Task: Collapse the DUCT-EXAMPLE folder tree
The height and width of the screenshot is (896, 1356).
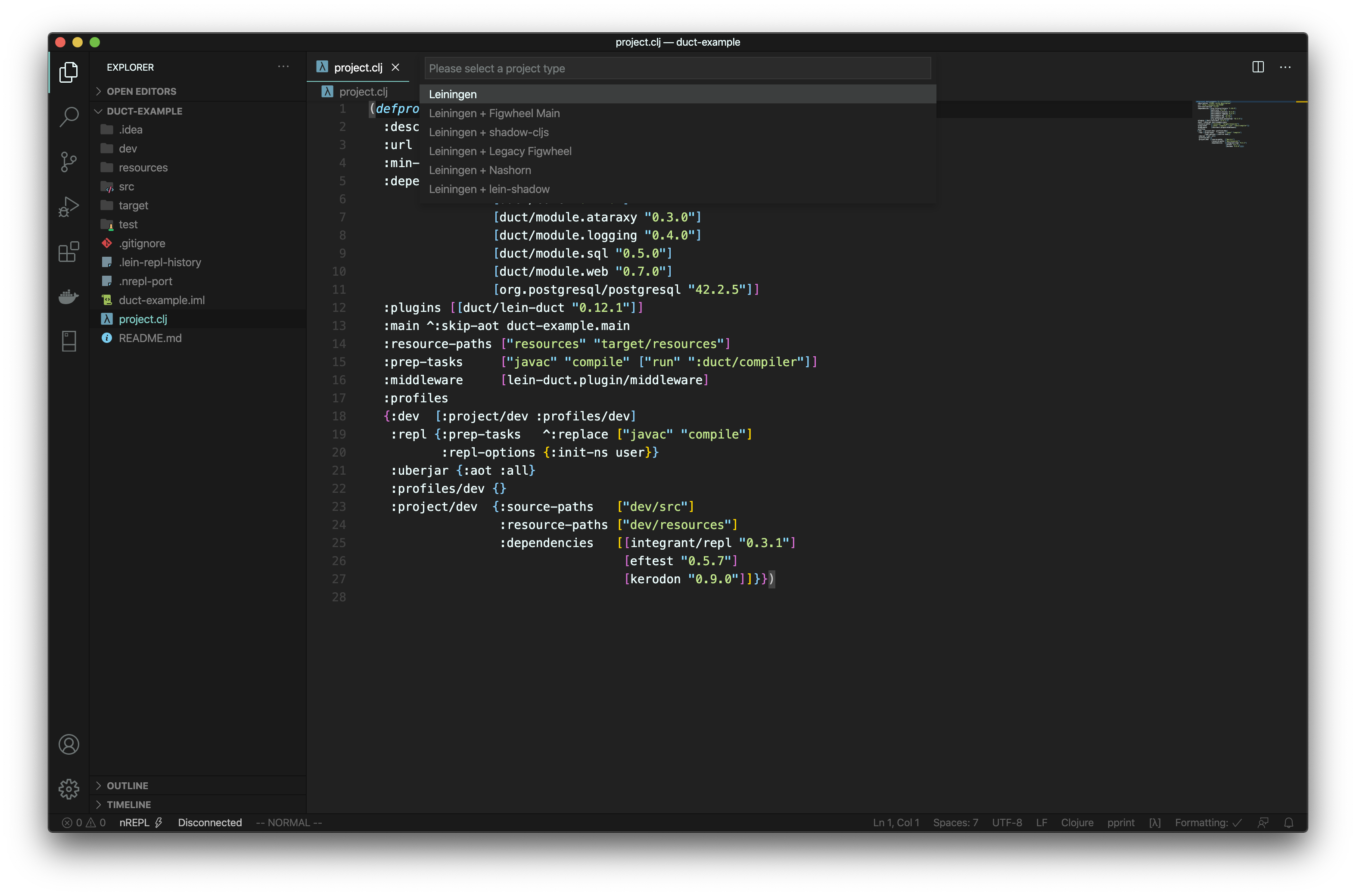Action: tap(144, 111)
